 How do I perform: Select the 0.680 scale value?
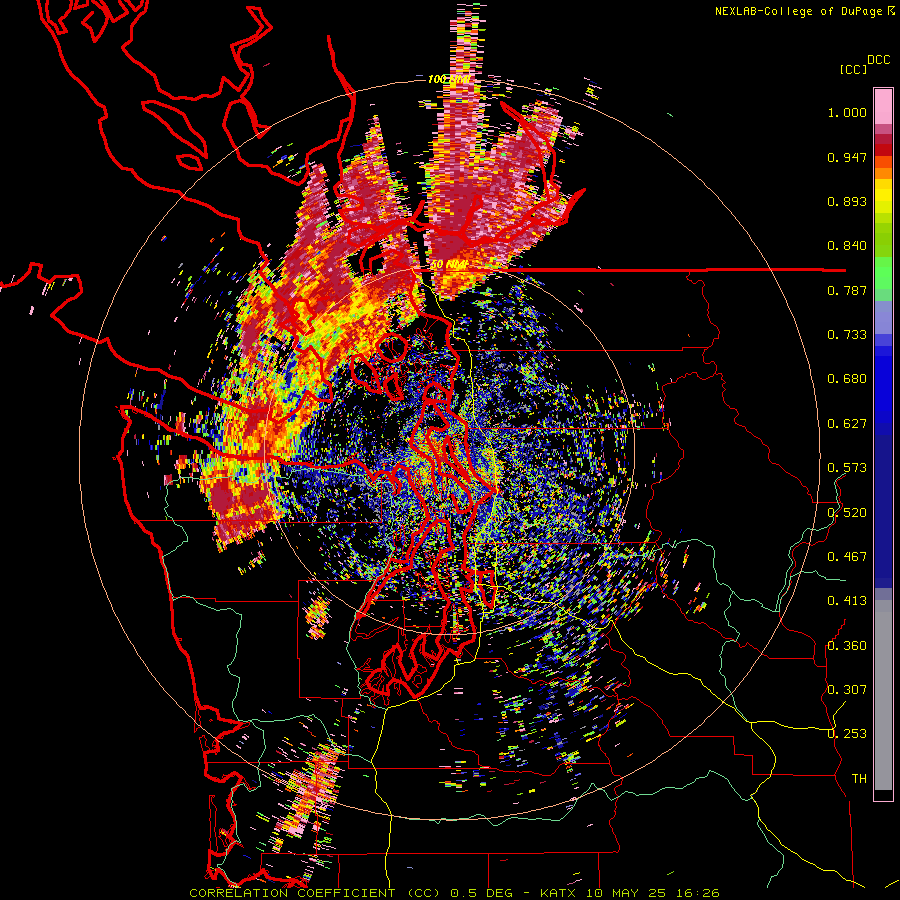847,379
